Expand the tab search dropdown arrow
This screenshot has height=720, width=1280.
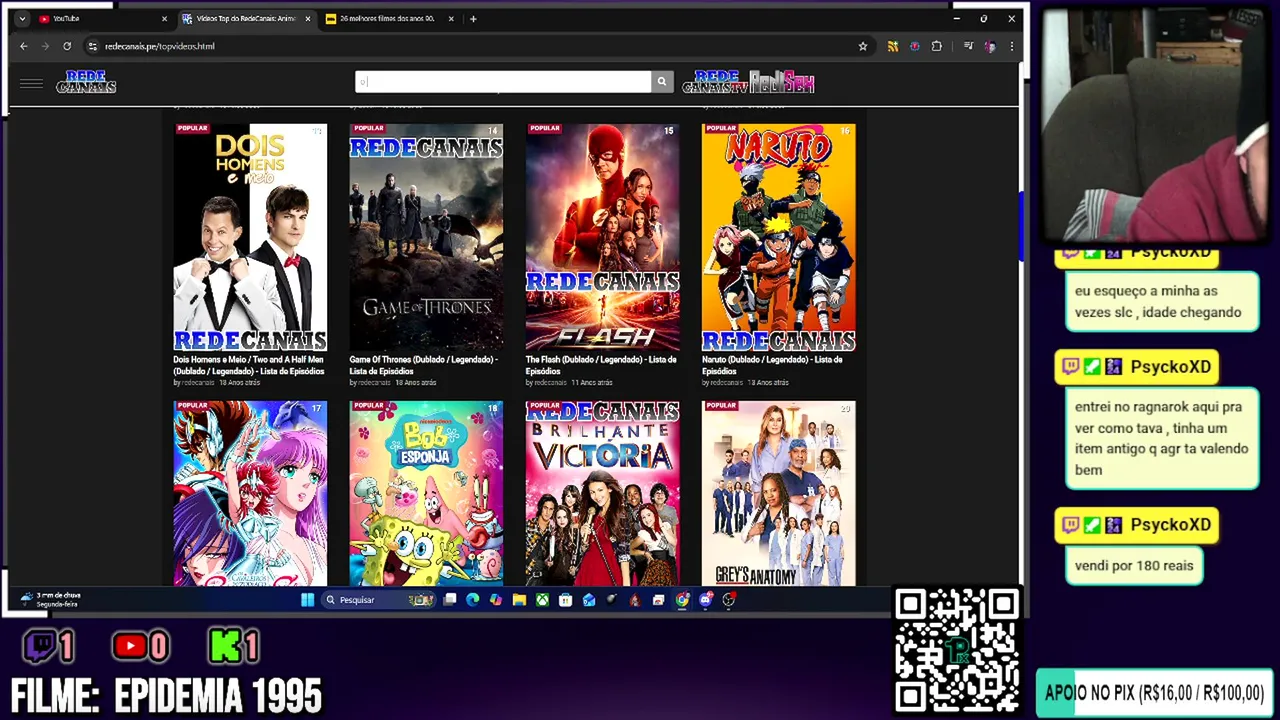pyautogui.click(x=22, y=19)
